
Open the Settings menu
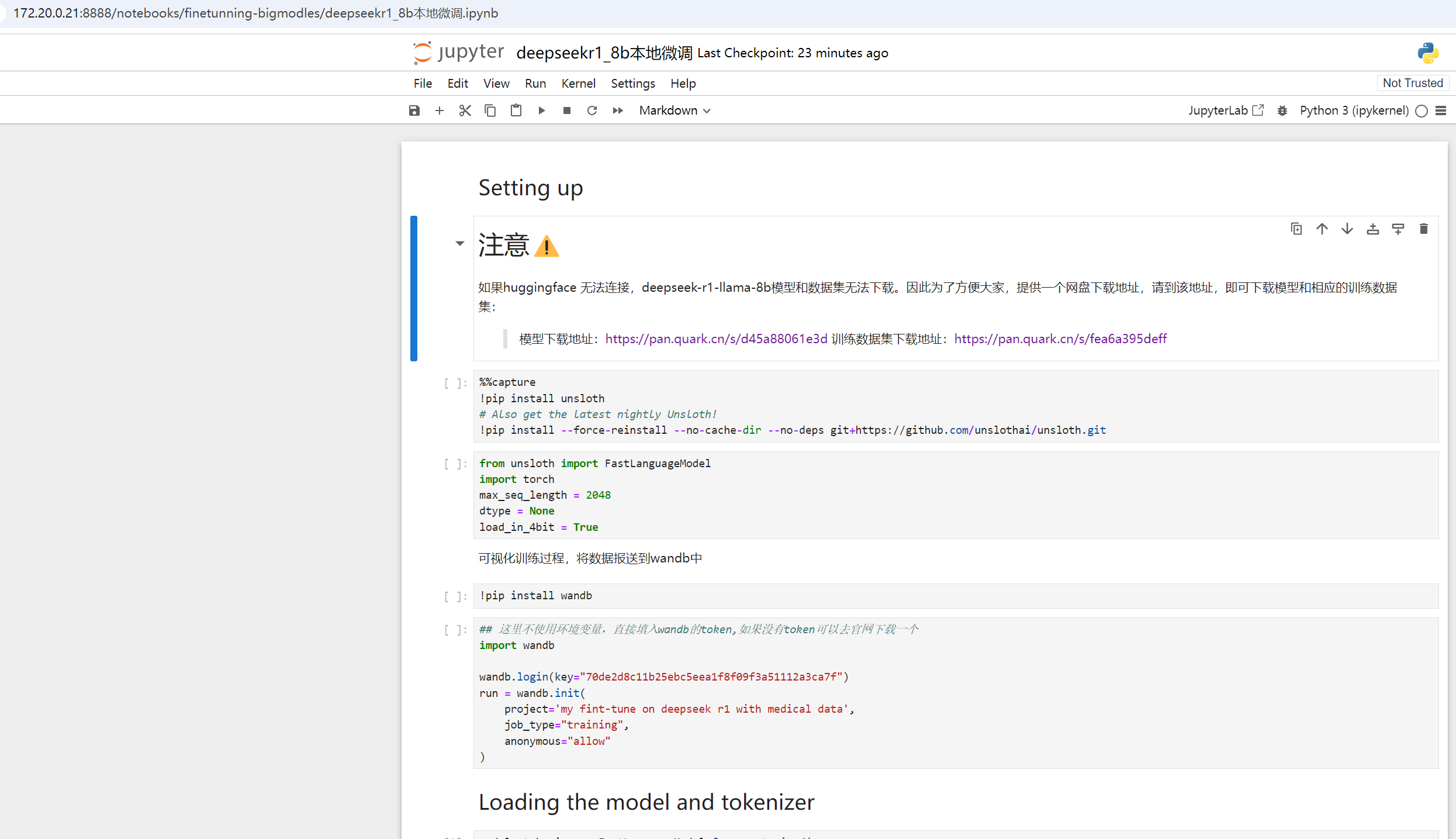pyautogui.click(x=632, y=83)
